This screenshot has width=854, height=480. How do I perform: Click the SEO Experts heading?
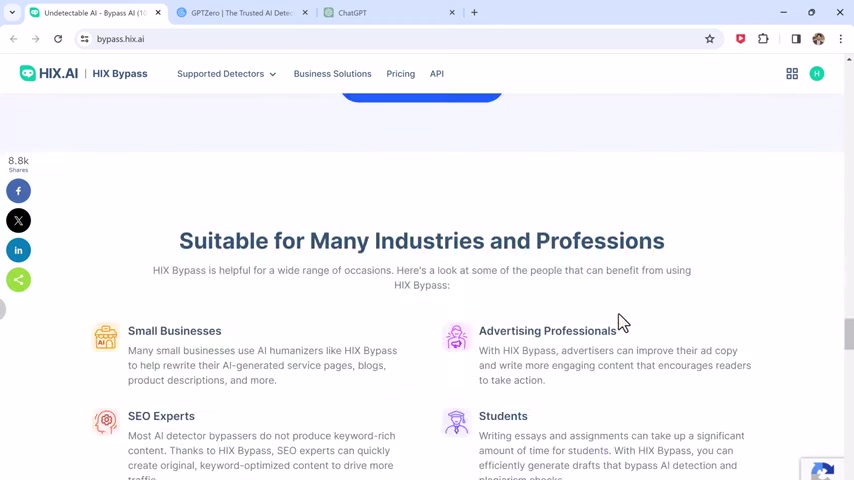[x=161, y=416]
